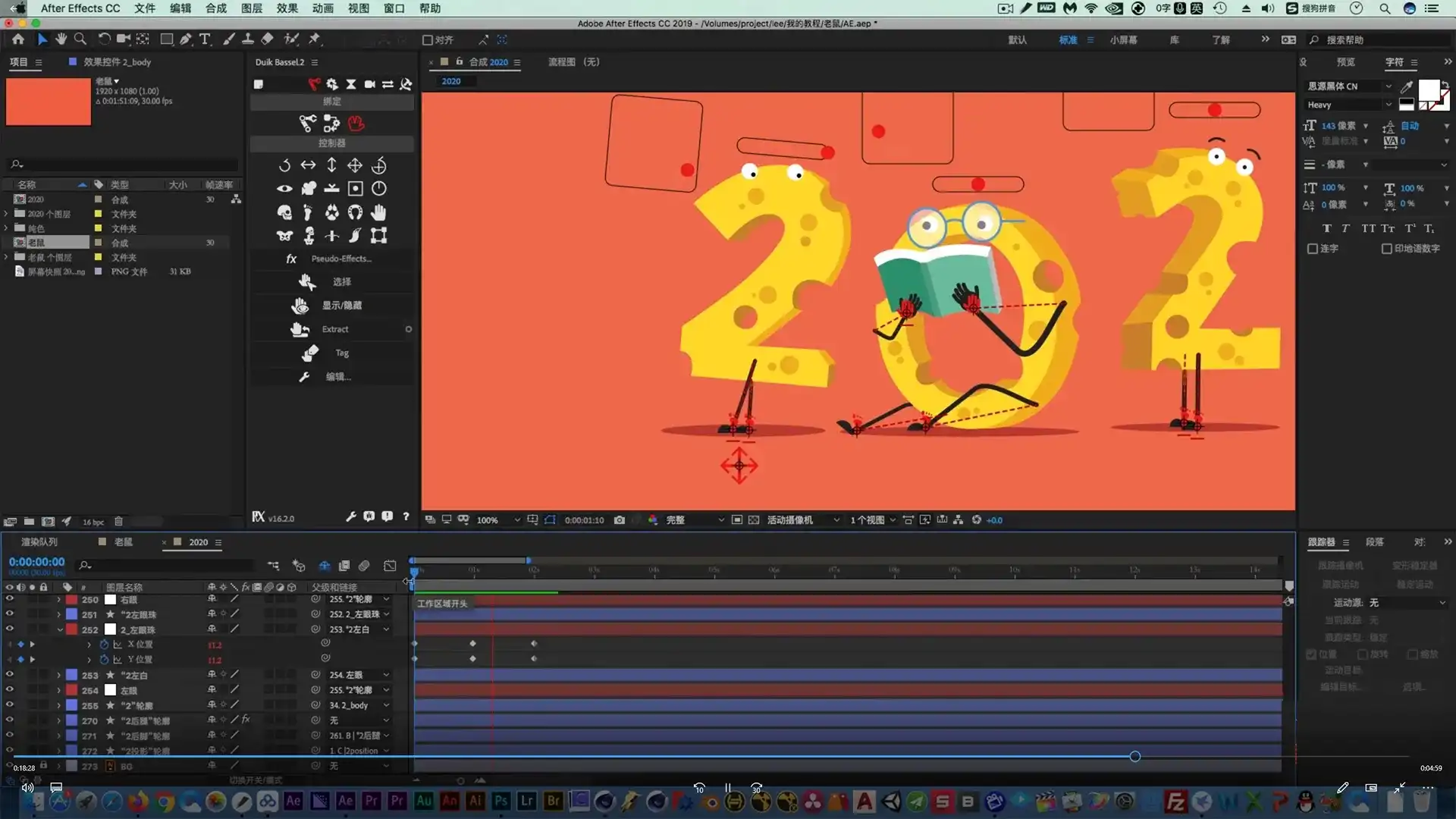The width and height of the screenshot is (1456, 819).
Task: Click the timeline layer search field
Action: coord(171,566)
